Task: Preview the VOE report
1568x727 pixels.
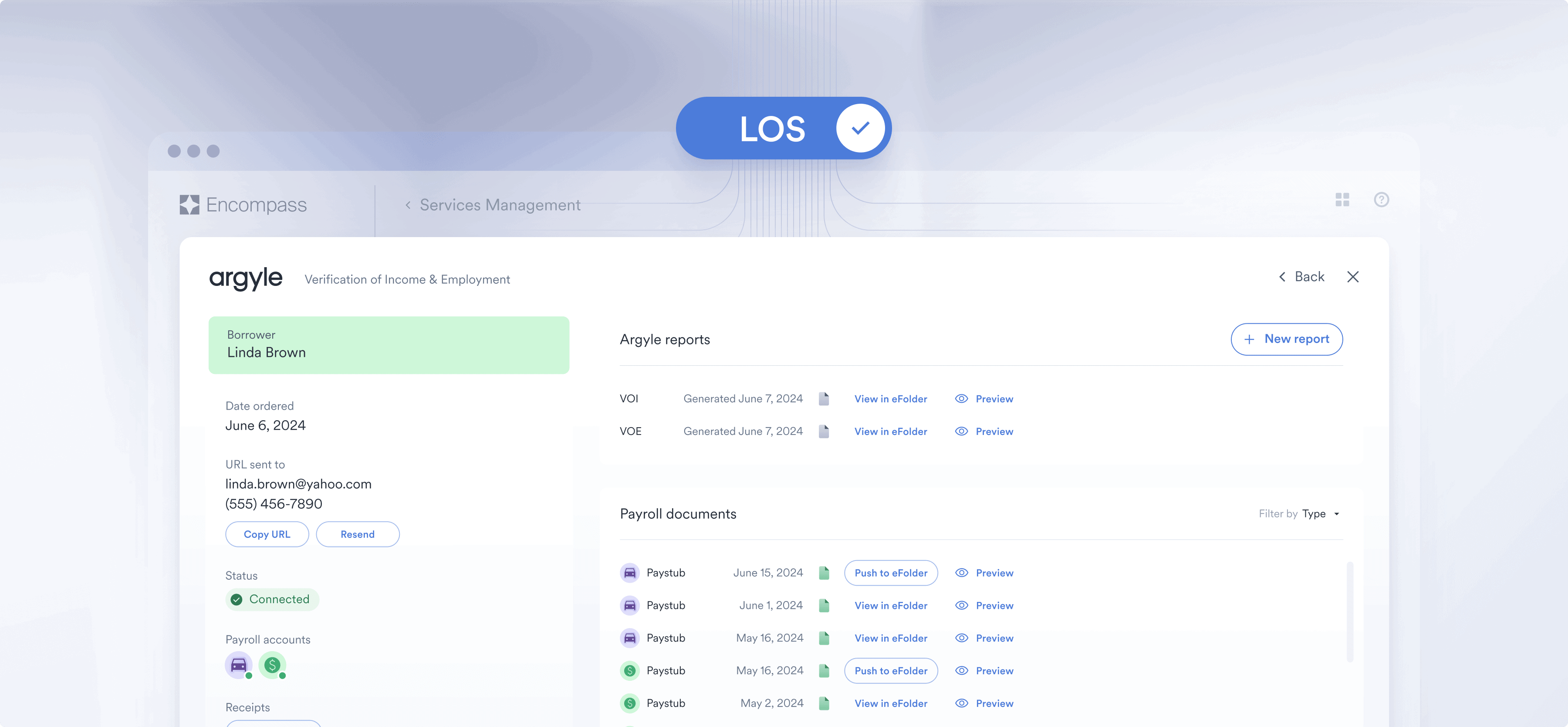Action: pos(984,431)
